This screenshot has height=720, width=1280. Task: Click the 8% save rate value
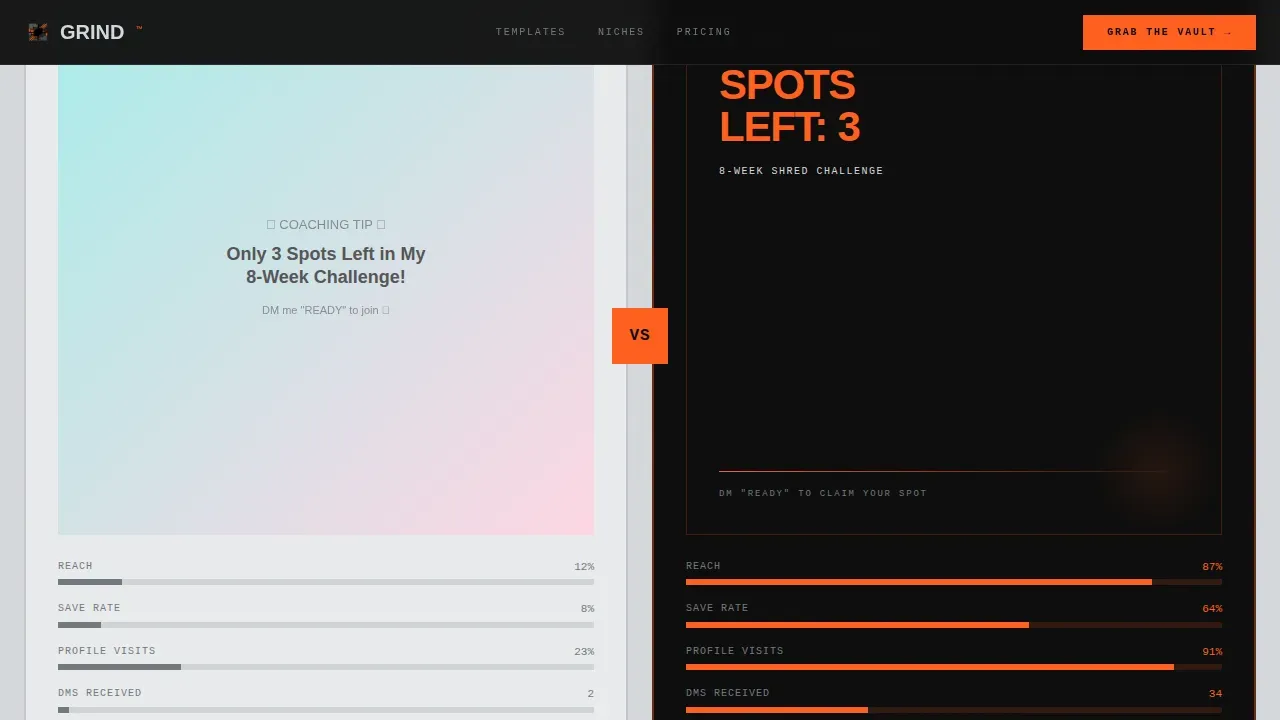[587, 609]
